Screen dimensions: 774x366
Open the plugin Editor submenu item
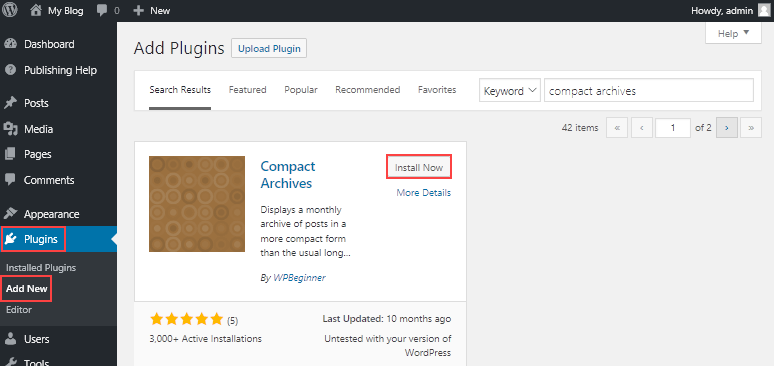tap(19, 310)
